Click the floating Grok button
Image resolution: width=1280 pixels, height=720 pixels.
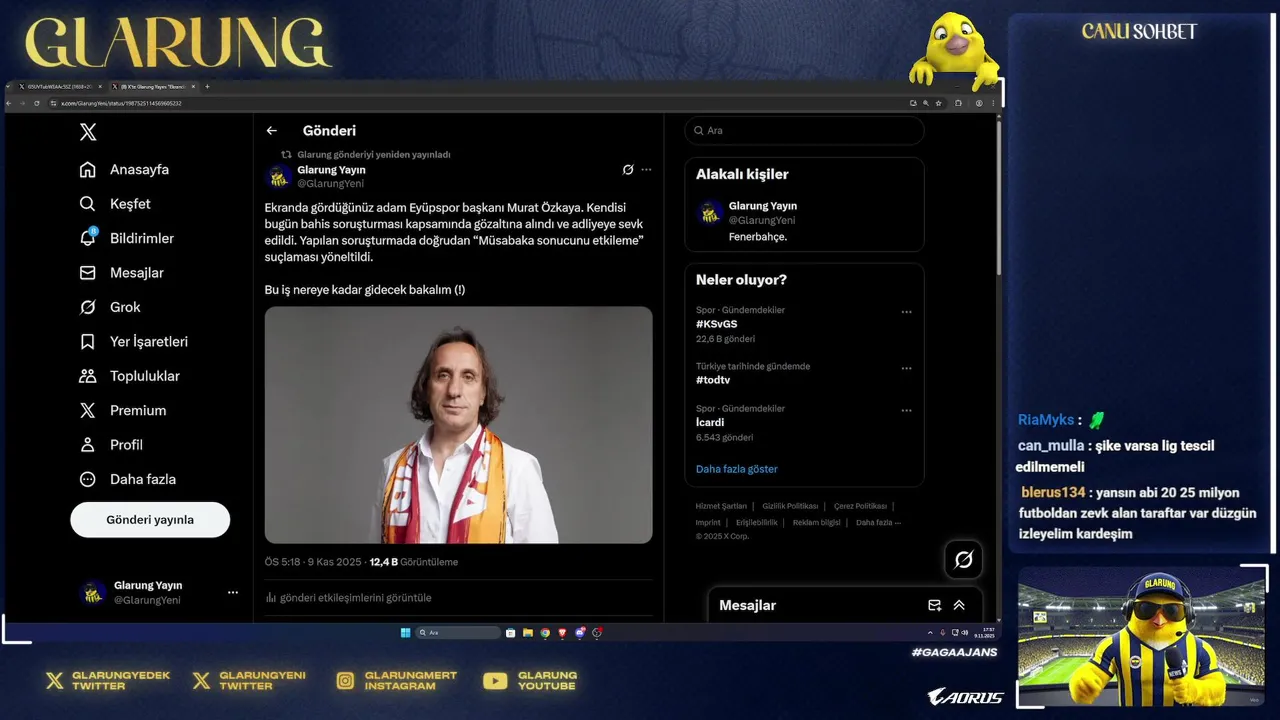tap(963, 560)
